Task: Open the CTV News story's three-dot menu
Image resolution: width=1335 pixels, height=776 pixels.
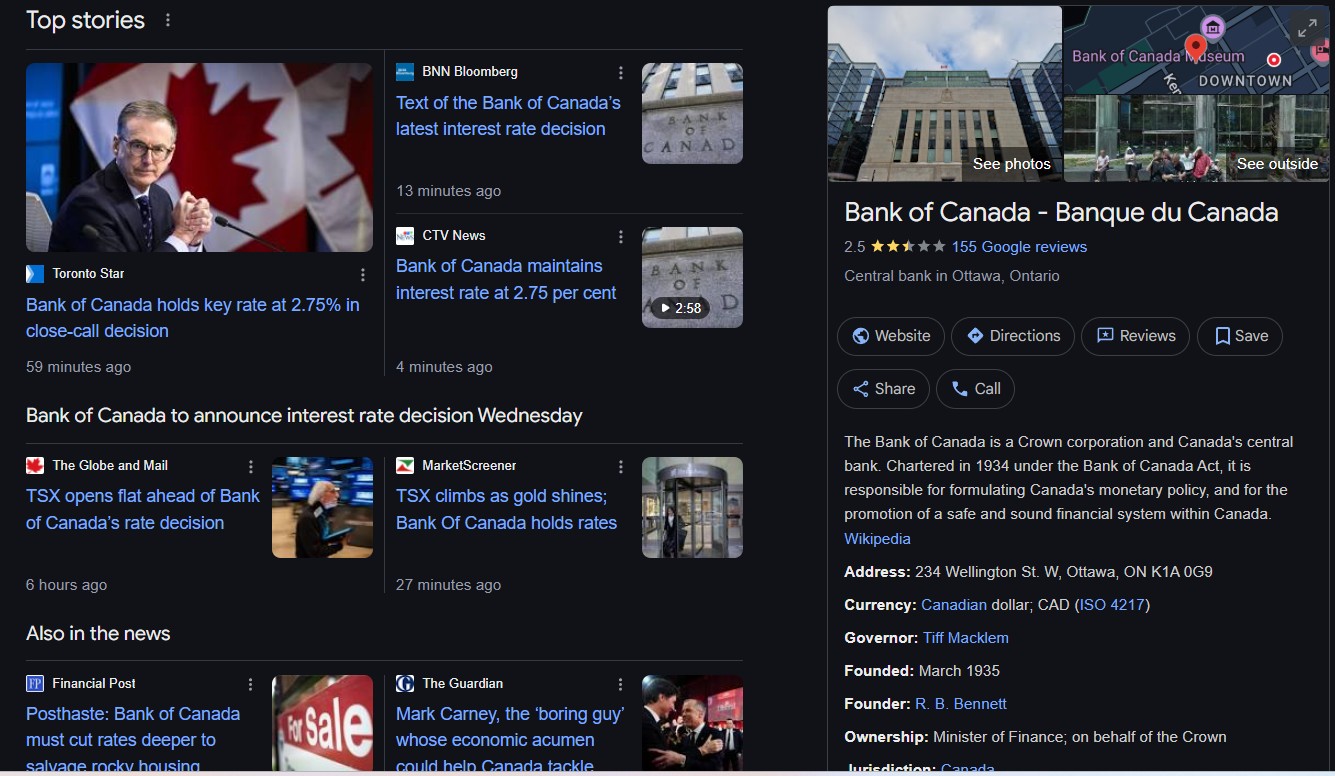Action: point(621,237)
